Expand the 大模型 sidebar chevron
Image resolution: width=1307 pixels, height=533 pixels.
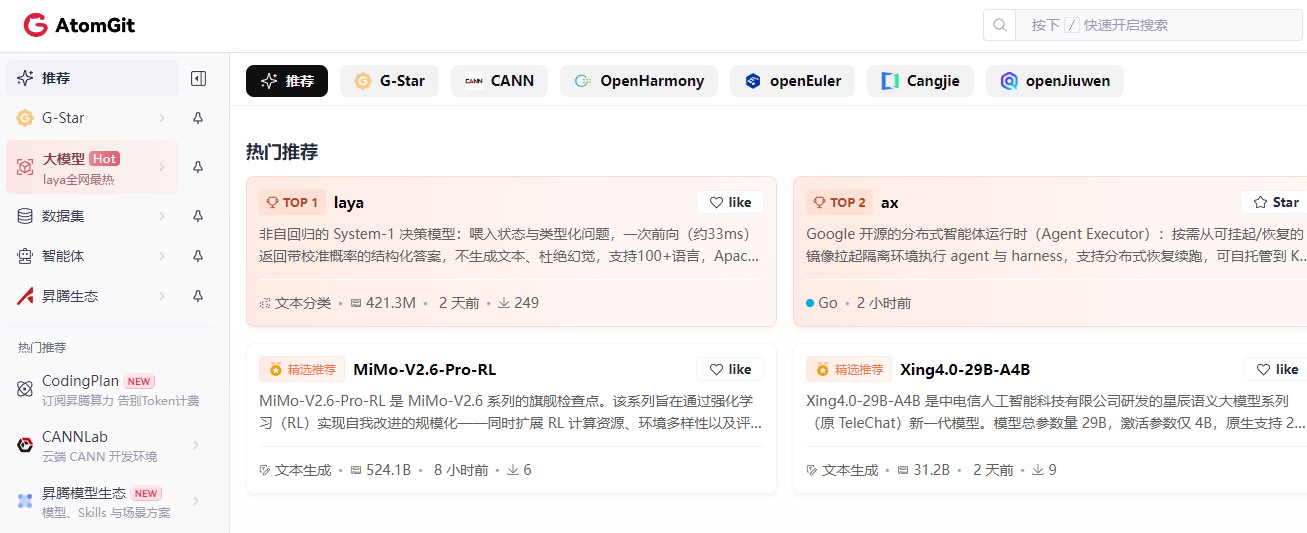click(x=161, y=167)
